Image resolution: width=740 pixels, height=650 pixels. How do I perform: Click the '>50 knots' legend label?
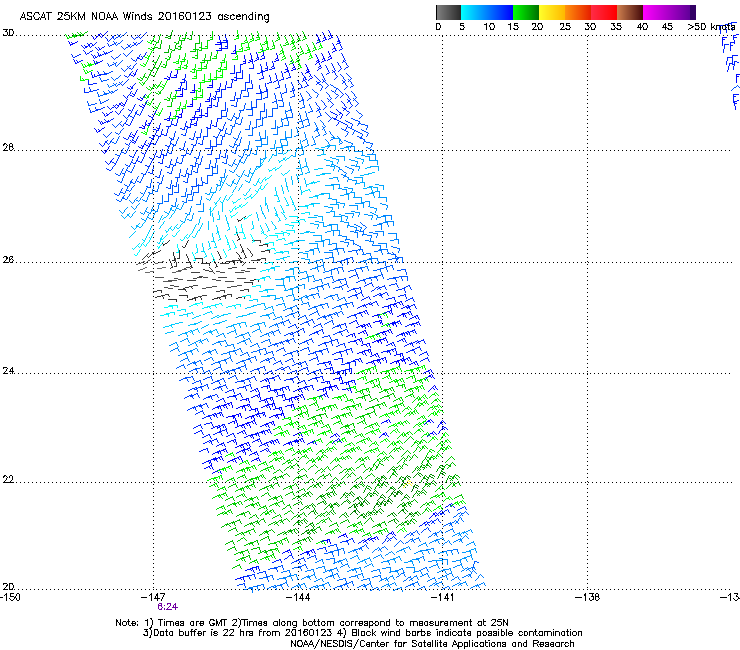711,27
